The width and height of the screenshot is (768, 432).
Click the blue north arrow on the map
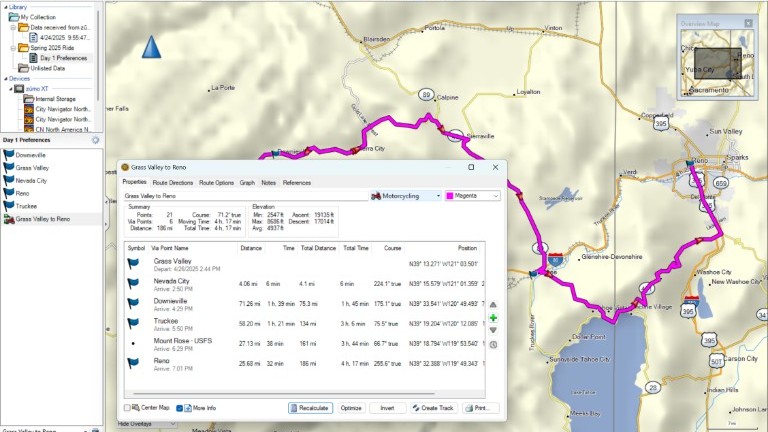151,47
